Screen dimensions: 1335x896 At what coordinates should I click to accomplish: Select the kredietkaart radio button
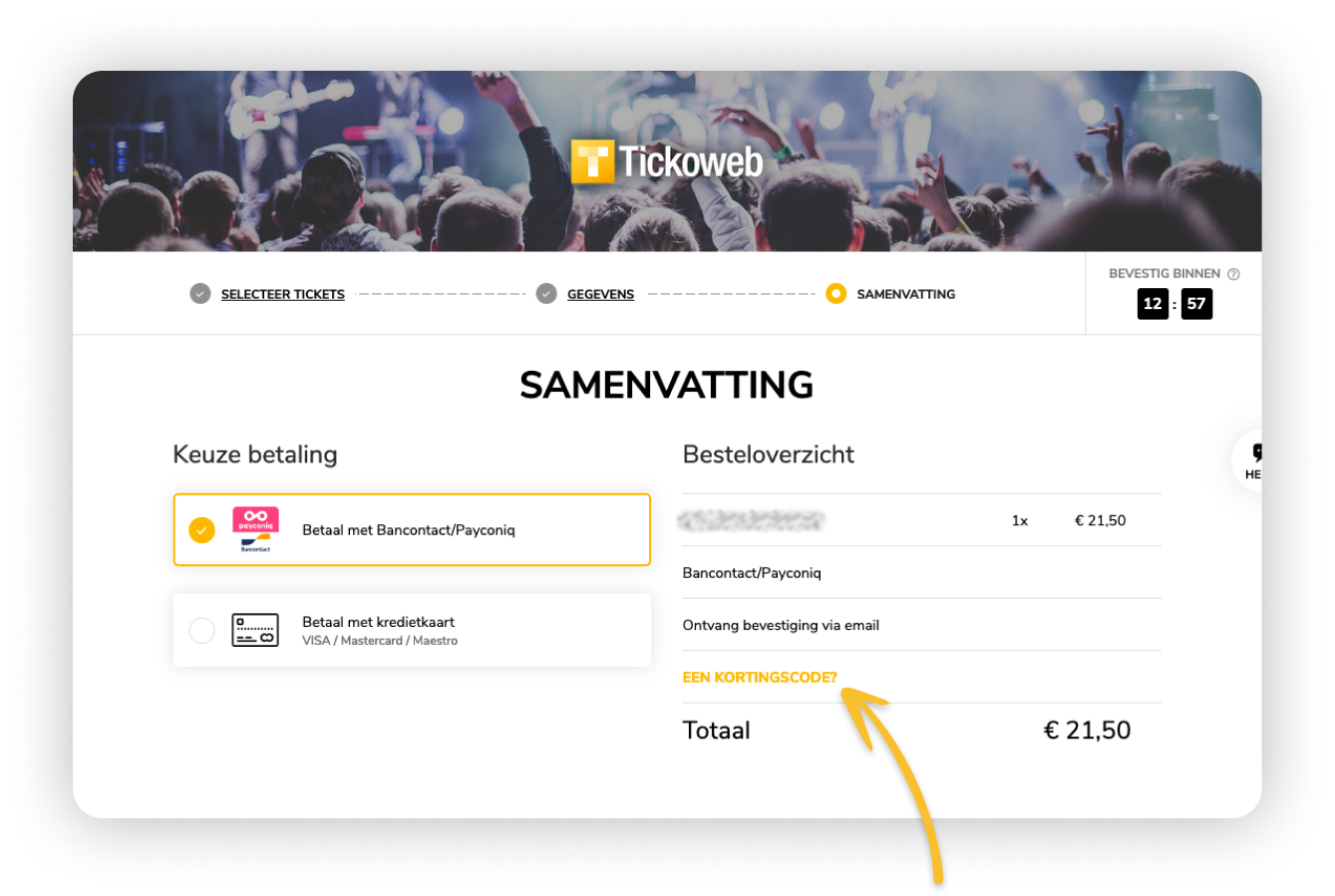pos(201,630)
